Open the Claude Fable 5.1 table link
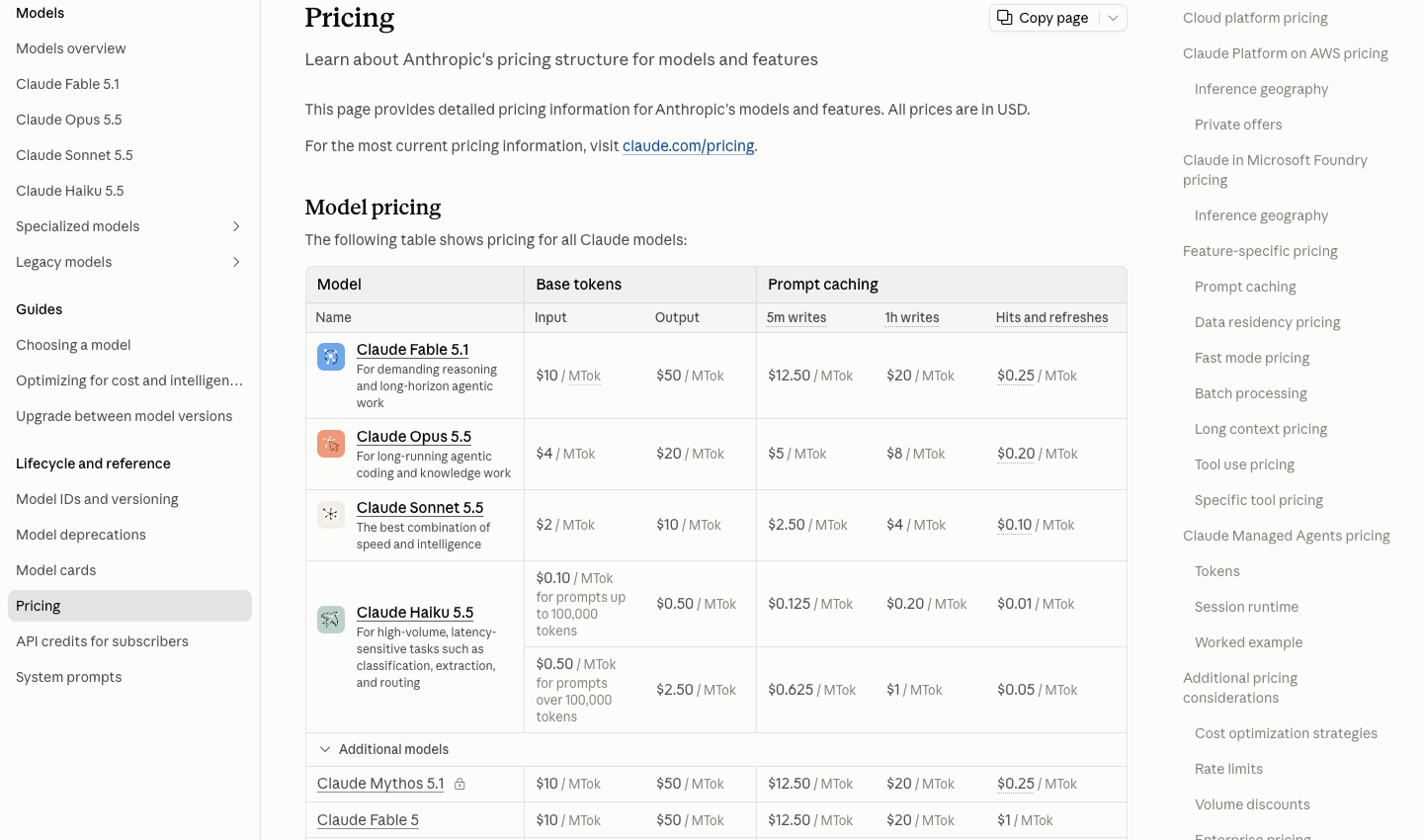The image size is (1423, 840). 412,350
